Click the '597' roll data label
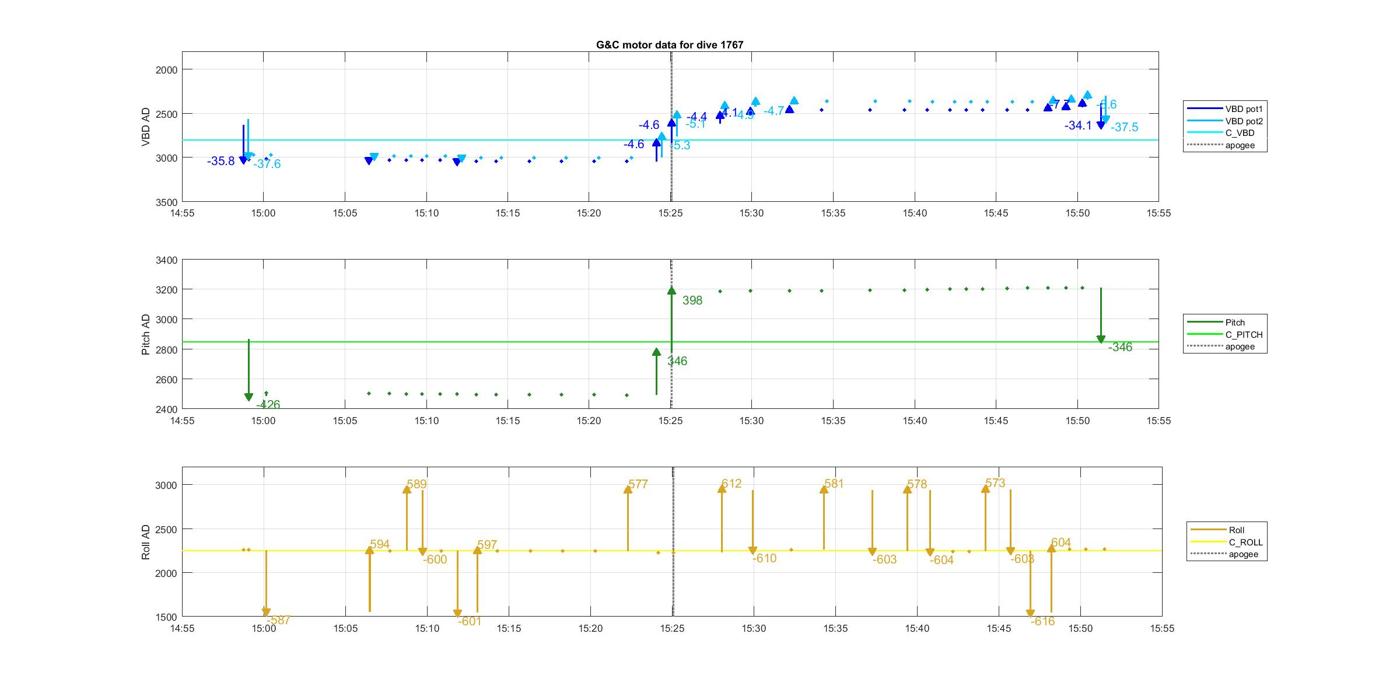The image size is (1400, 693). [487, 545]
